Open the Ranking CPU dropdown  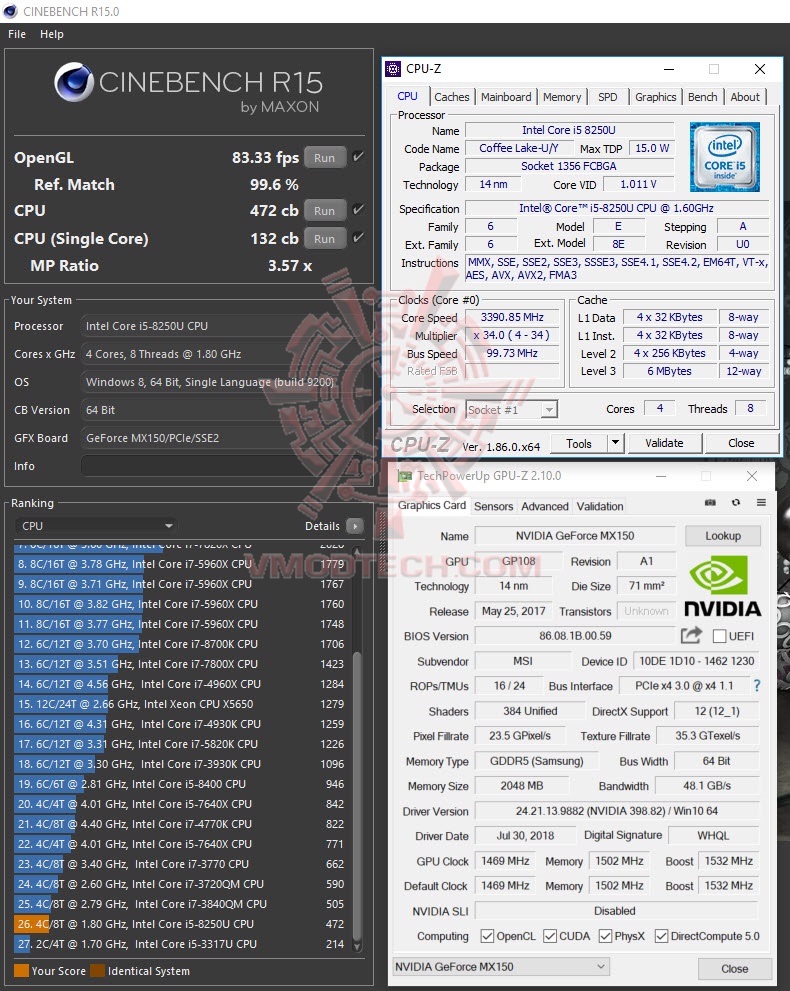[x=96, y=526]
